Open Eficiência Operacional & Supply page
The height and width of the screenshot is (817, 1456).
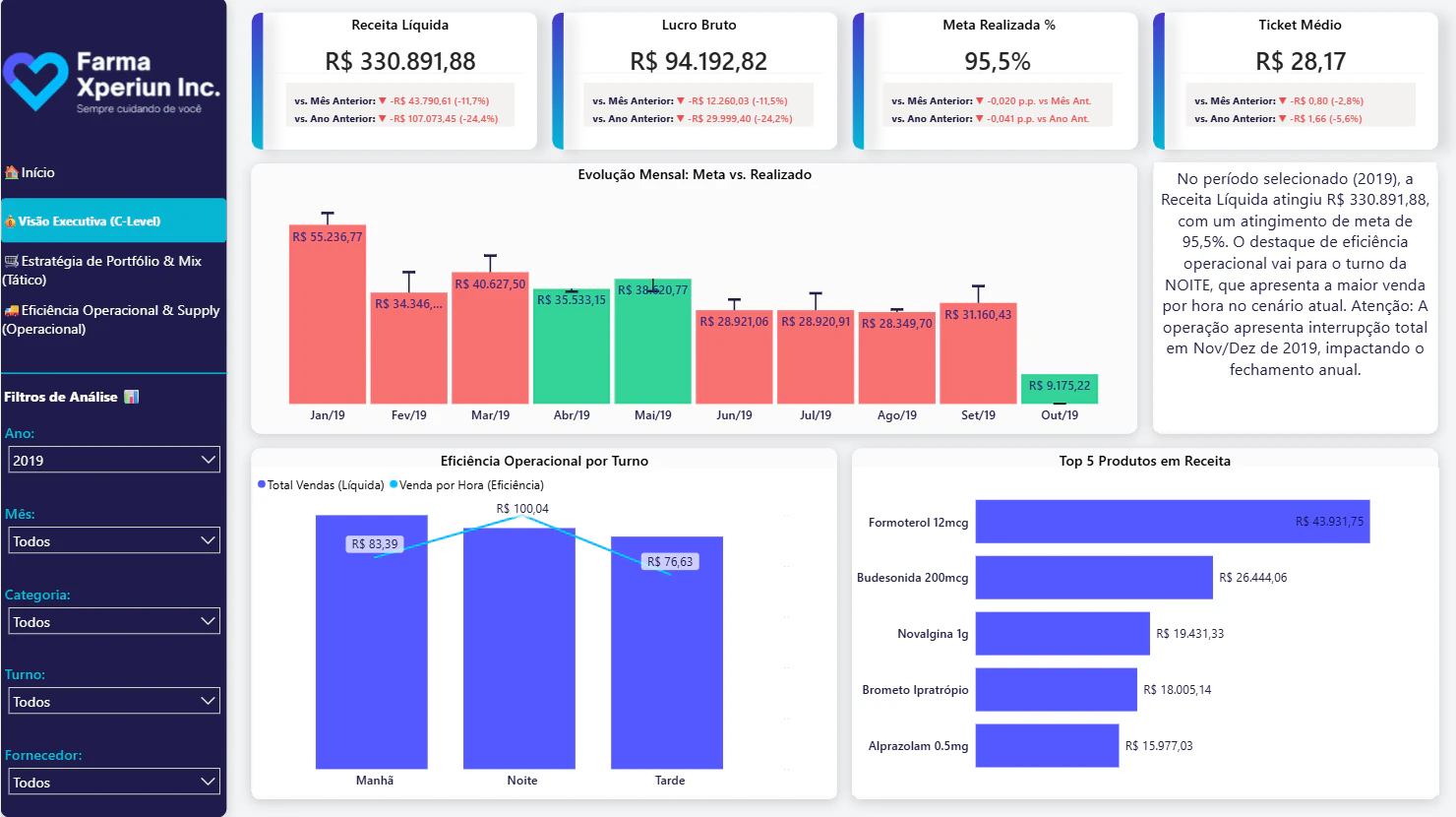pyautogui.click(x=111, y=319)
